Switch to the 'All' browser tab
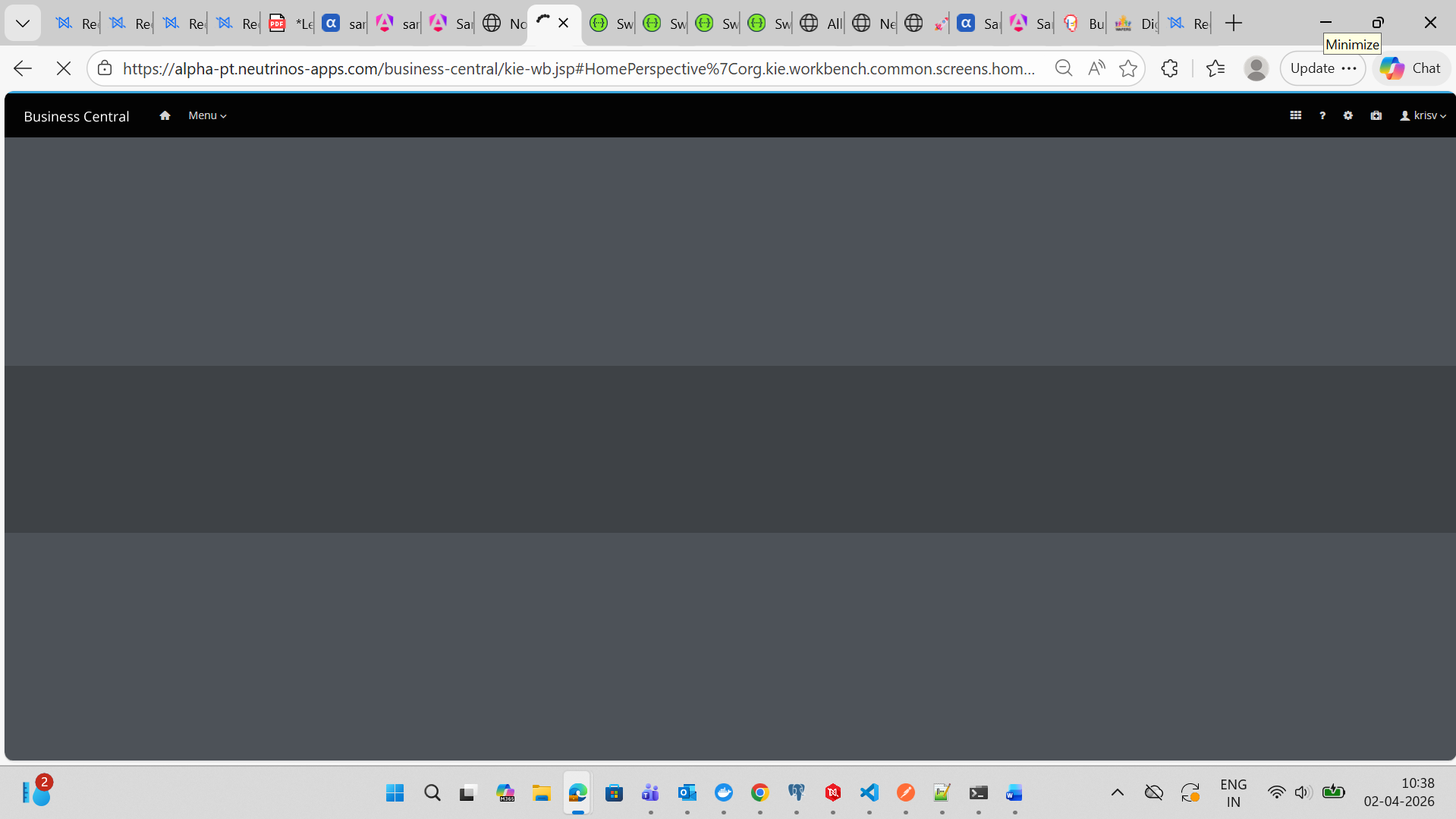This screenshot has width=1456, height=819. (x=822, y=24)
